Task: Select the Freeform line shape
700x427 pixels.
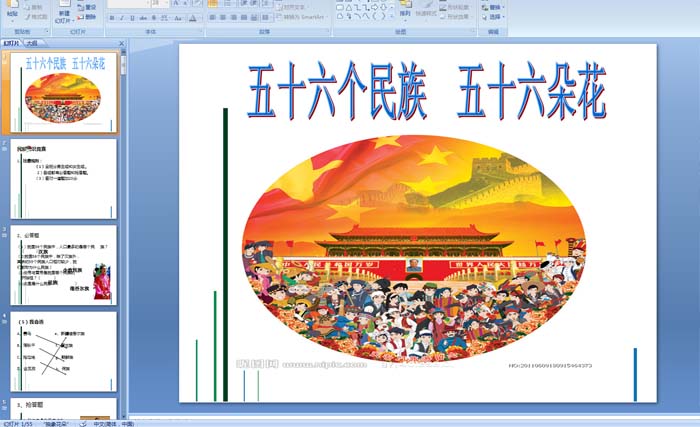Action: [366, 16]
